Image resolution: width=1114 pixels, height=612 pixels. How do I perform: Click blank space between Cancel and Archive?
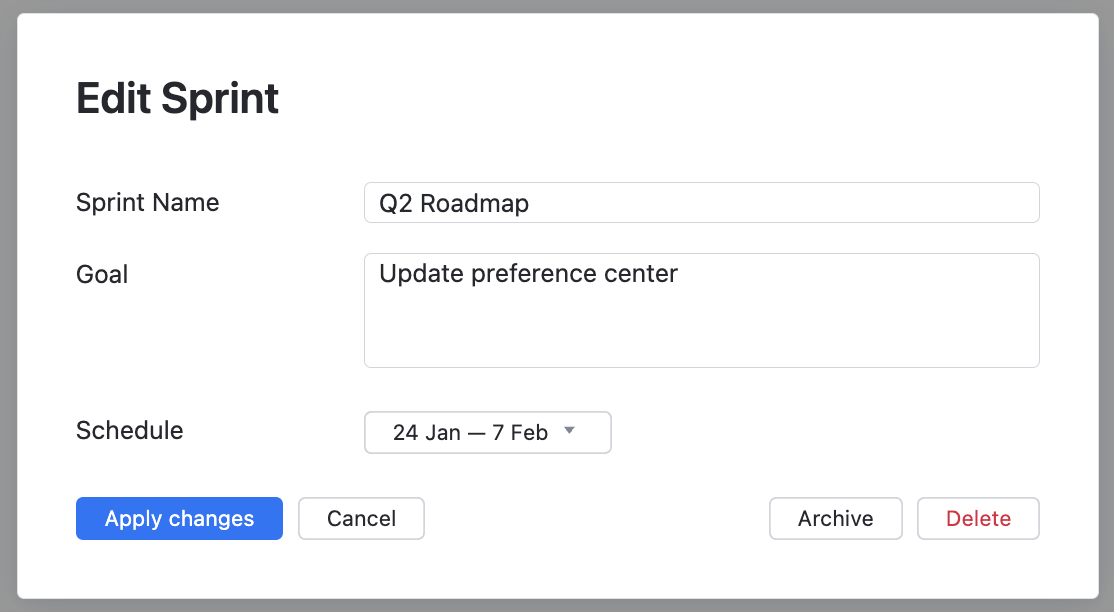click(596, 519)
